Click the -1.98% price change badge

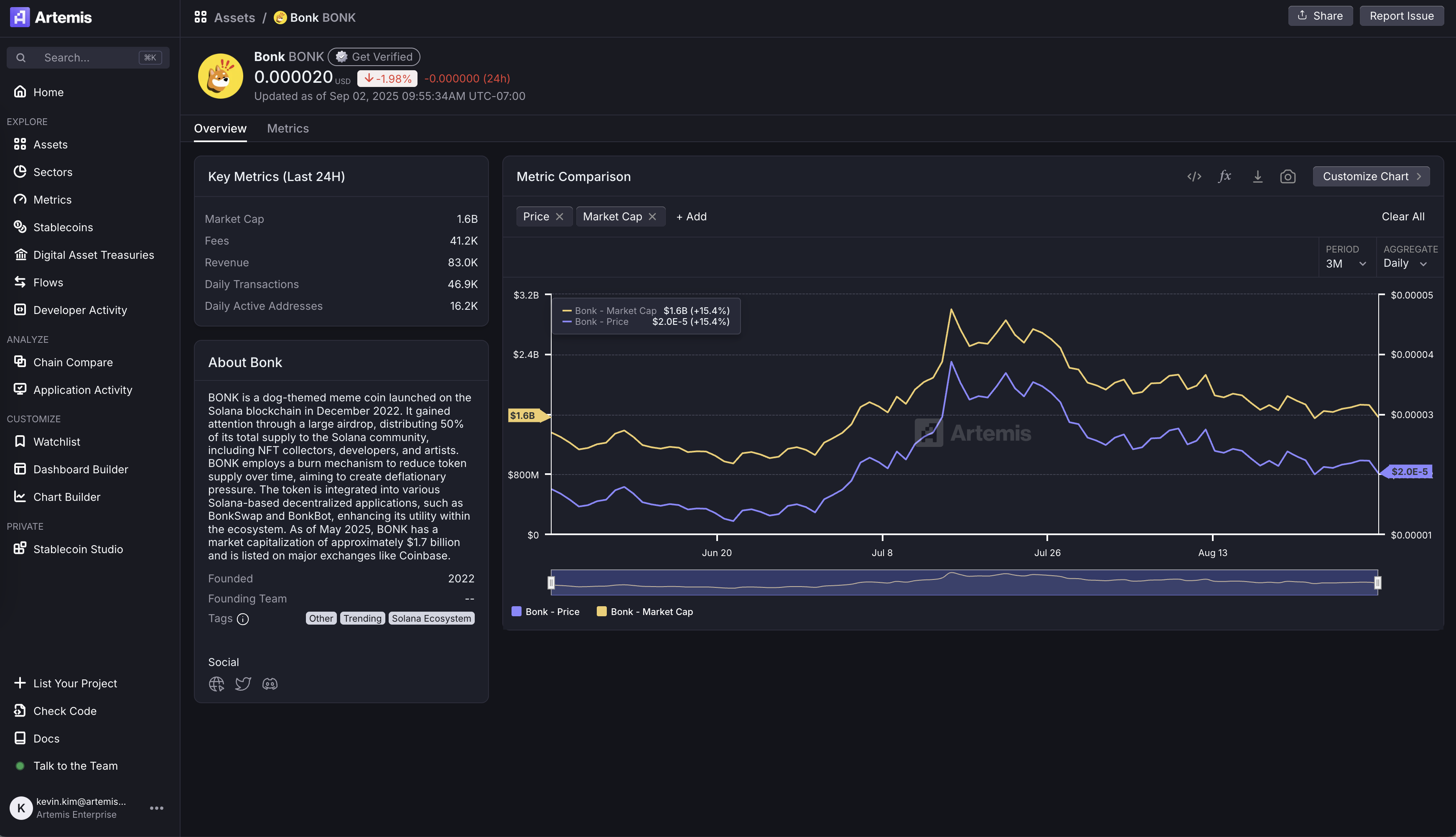(x=387, y=78)
